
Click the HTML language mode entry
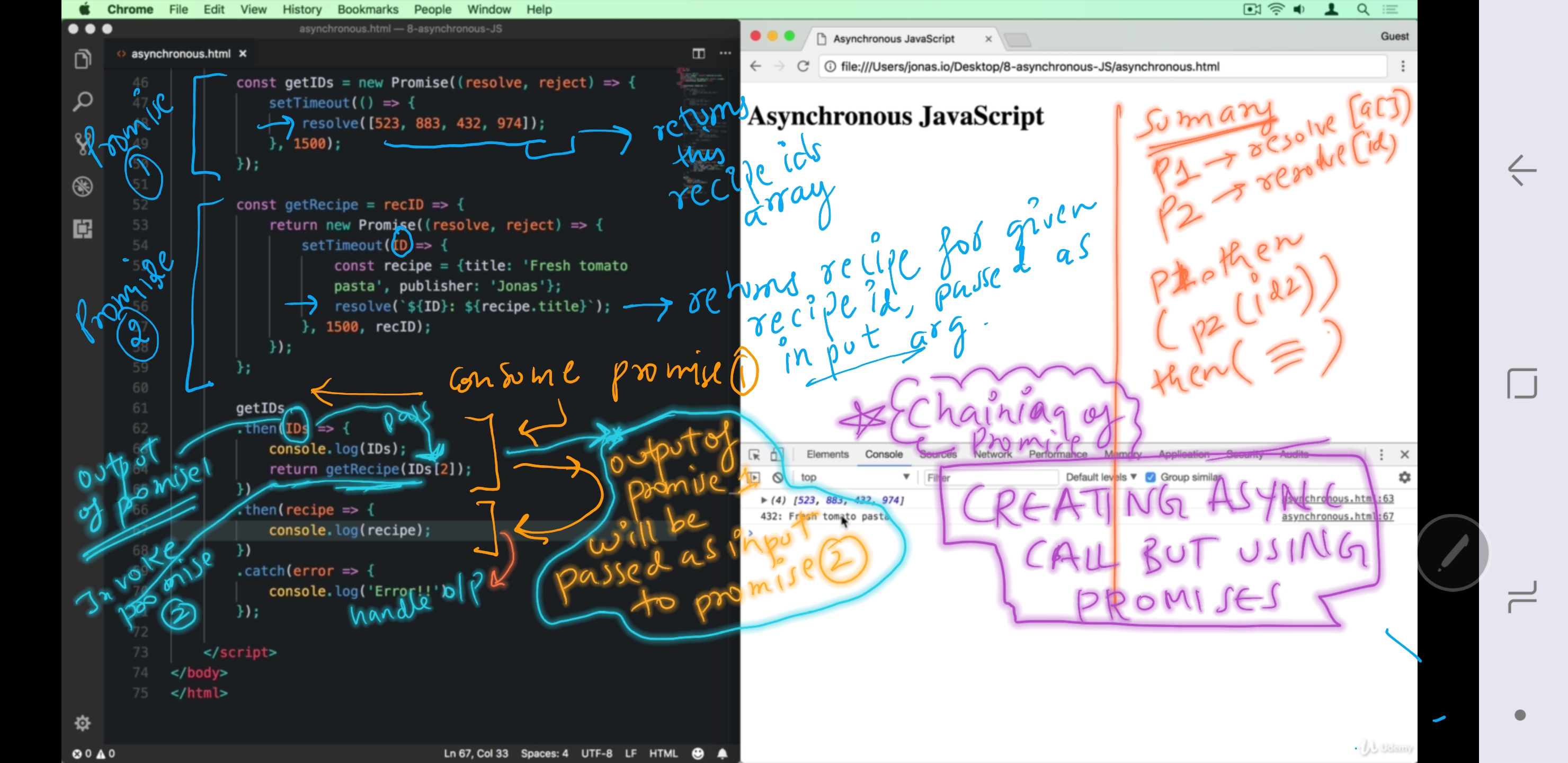click(x=663, y=753)
